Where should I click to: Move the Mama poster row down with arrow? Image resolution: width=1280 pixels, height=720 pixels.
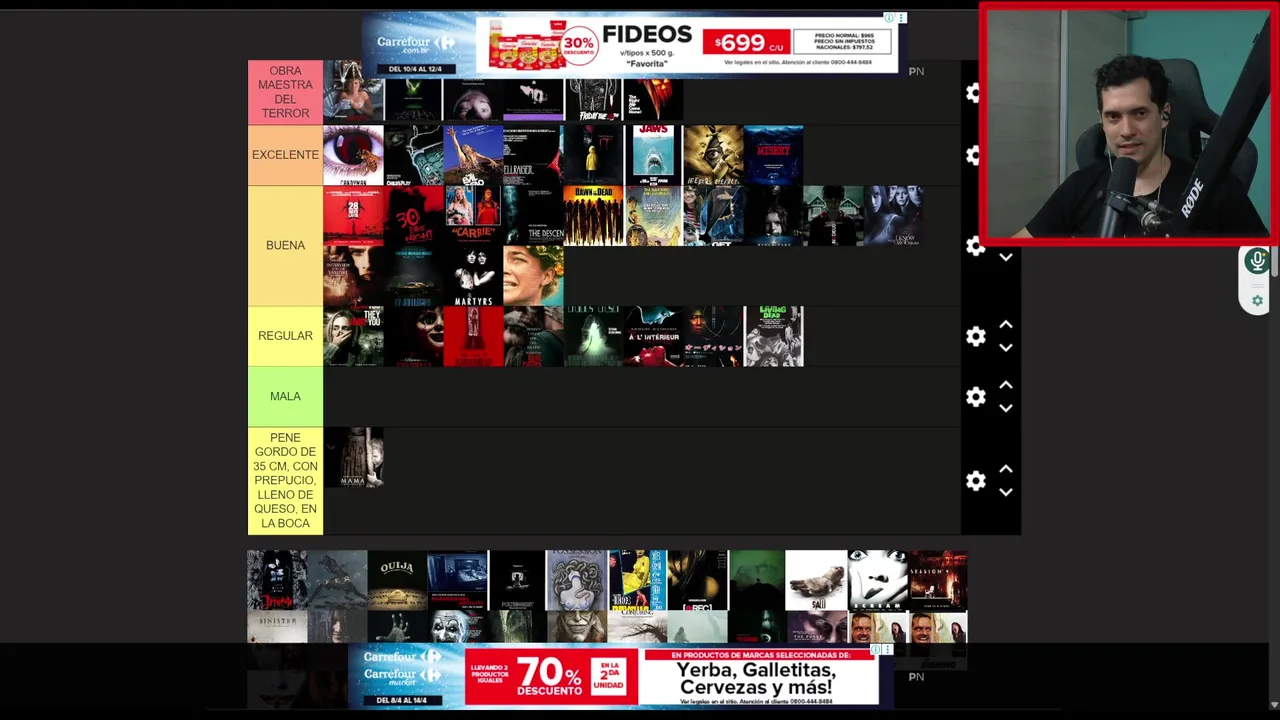pos(1006,492)
